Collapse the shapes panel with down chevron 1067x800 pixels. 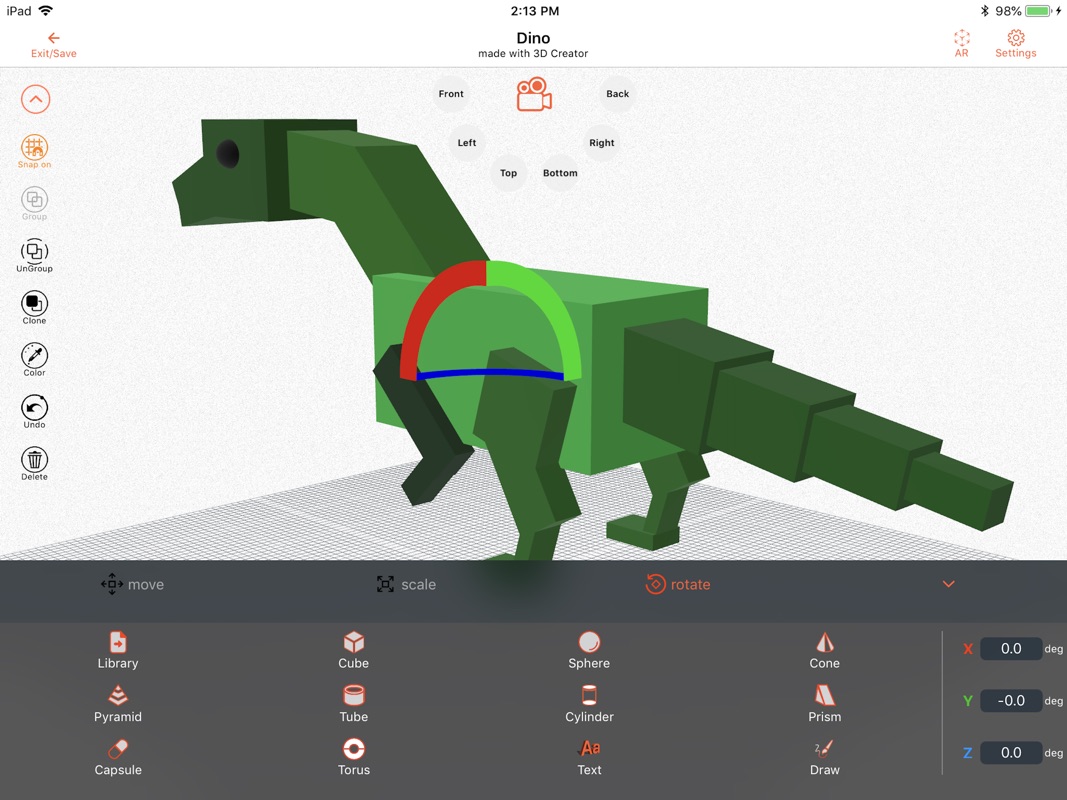949,584
